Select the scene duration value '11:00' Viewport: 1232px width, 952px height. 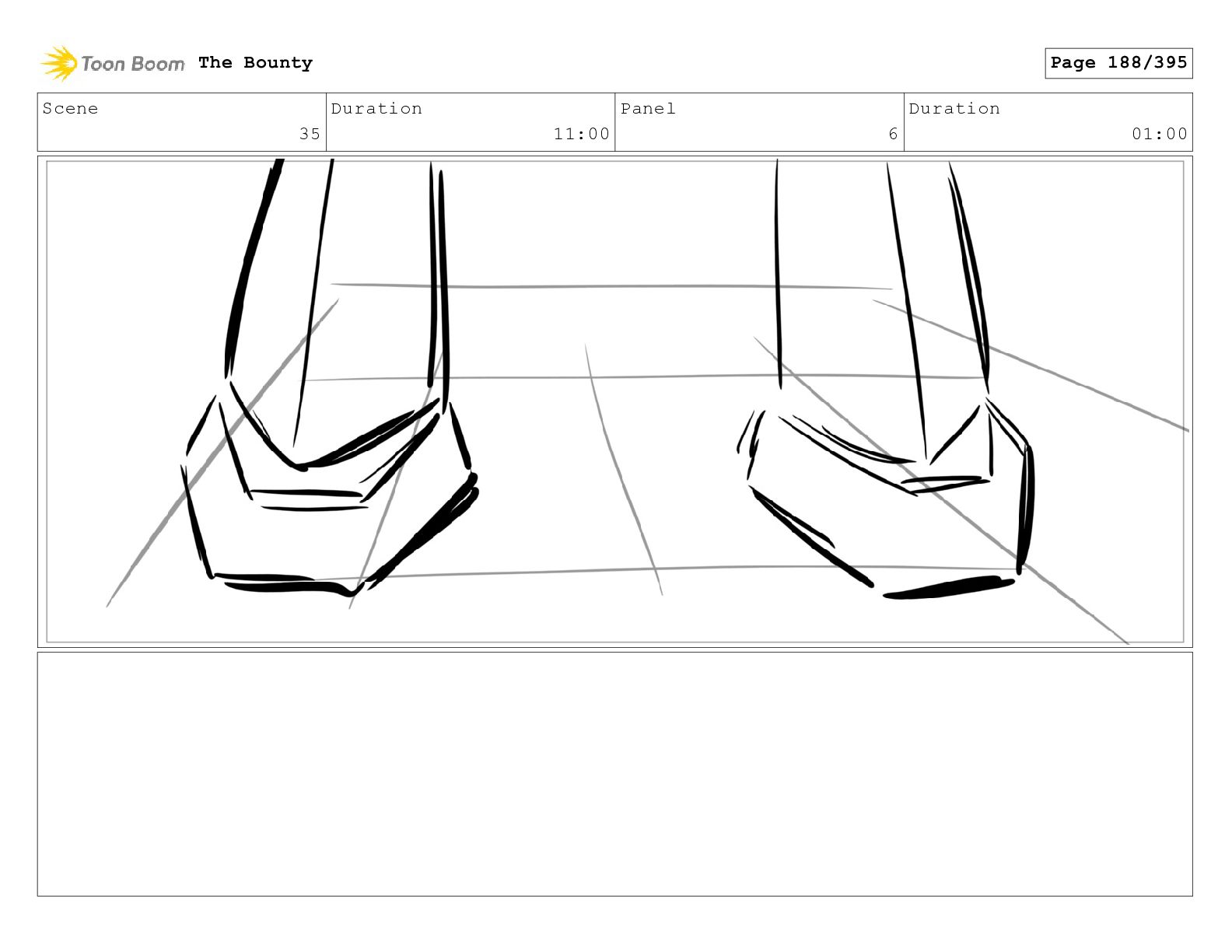pos(582,134)
